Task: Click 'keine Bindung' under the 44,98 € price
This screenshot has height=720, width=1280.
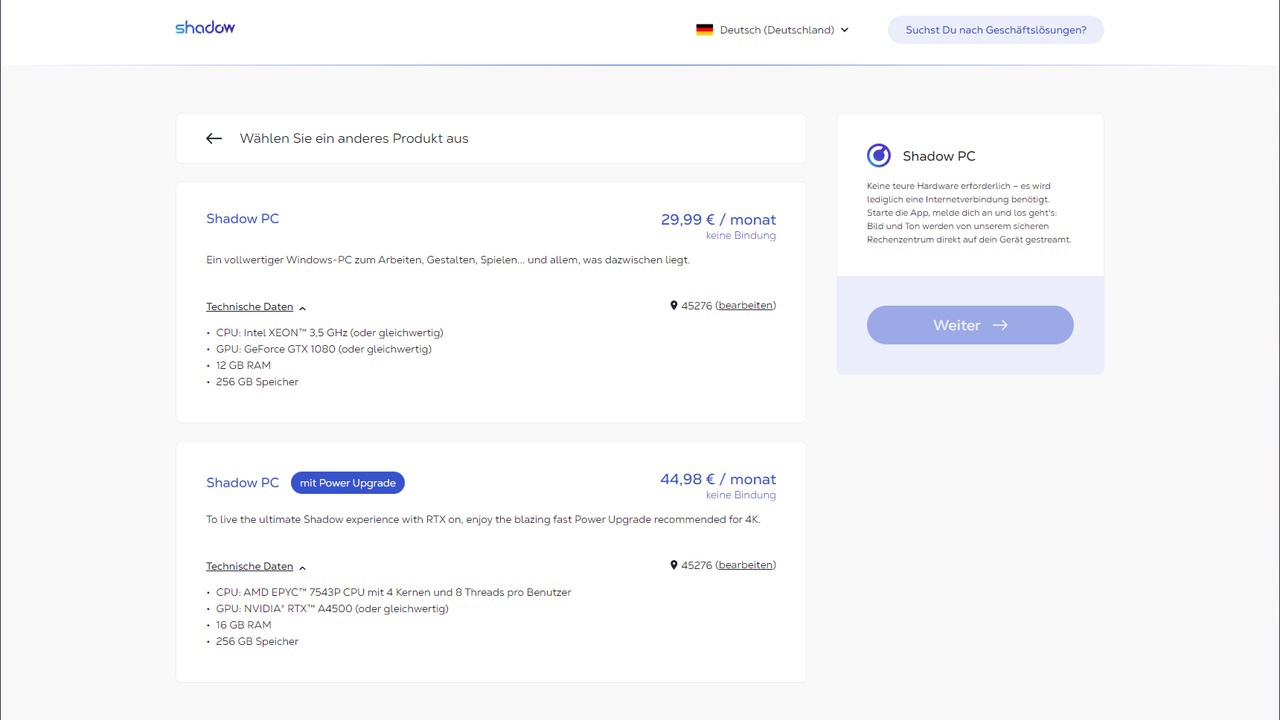Action: tap(741, 496)
